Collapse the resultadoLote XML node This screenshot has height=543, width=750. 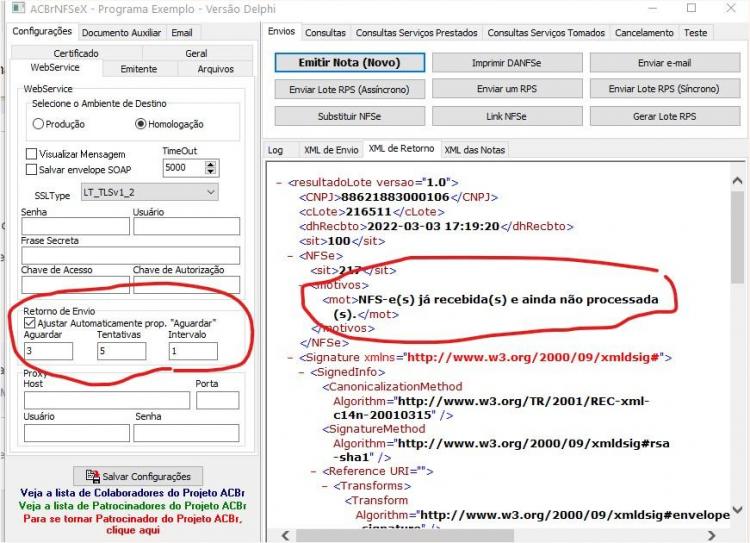[279, 183]
